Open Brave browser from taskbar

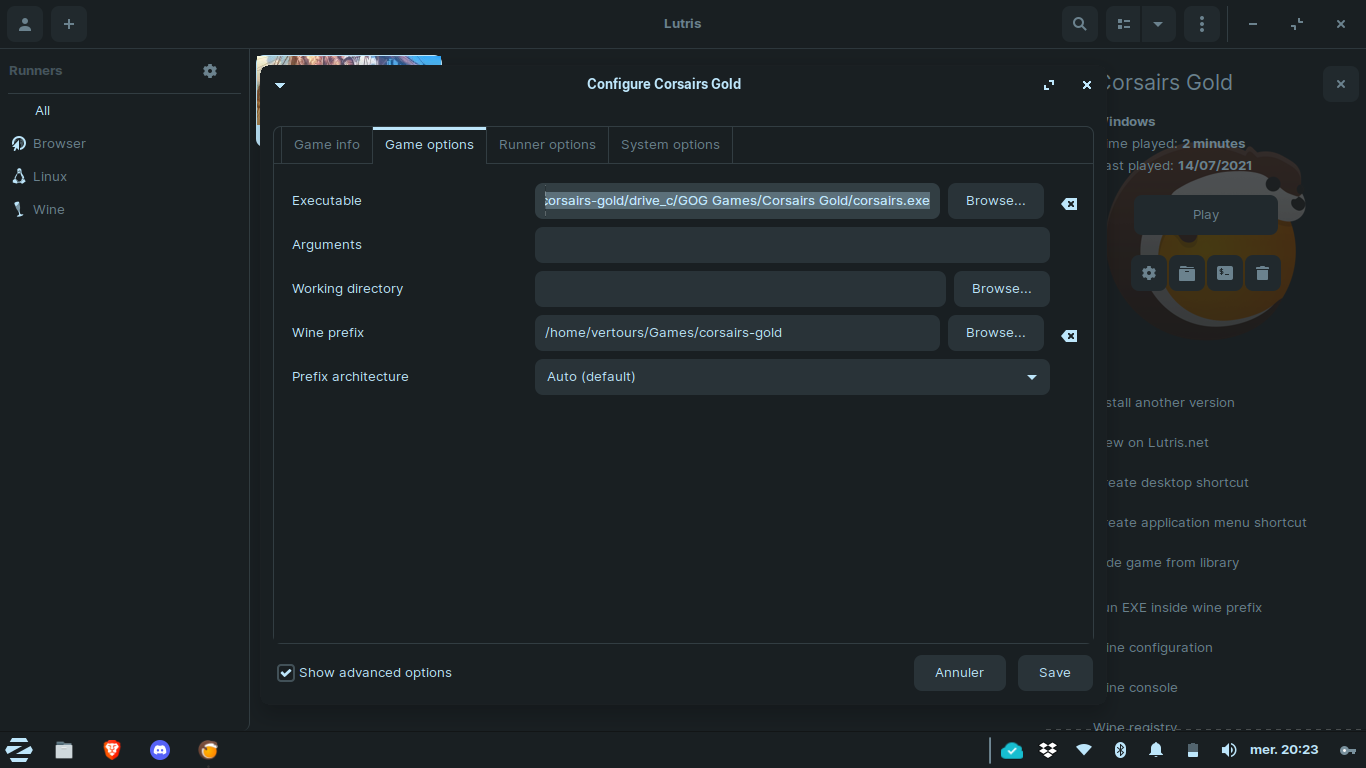click(x=112, y=750)
